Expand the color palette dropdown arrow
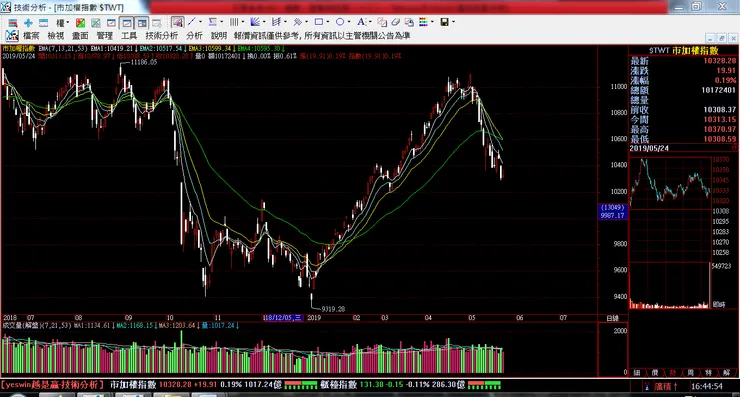Image resolution: width=740 pixels, height=397 pixels. pyautogui.click(x=432, y=22)
